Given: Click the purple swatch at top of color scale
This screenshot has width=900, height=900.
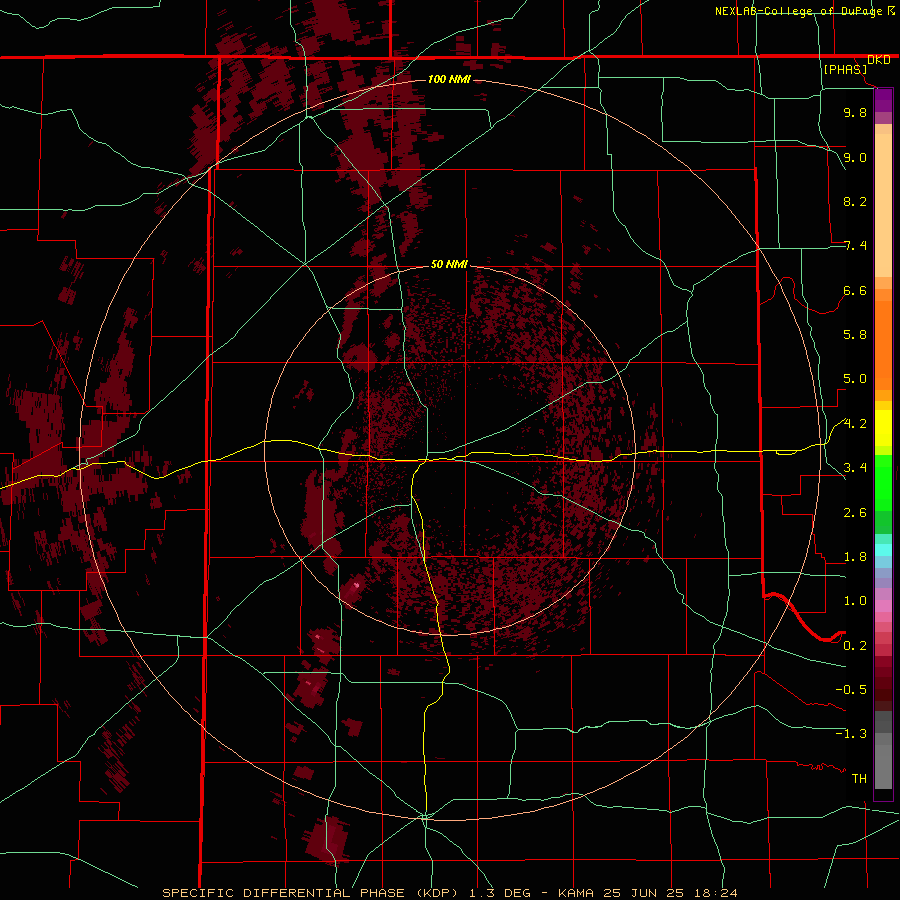Looking at the screenshot, I should coord(883,100).
